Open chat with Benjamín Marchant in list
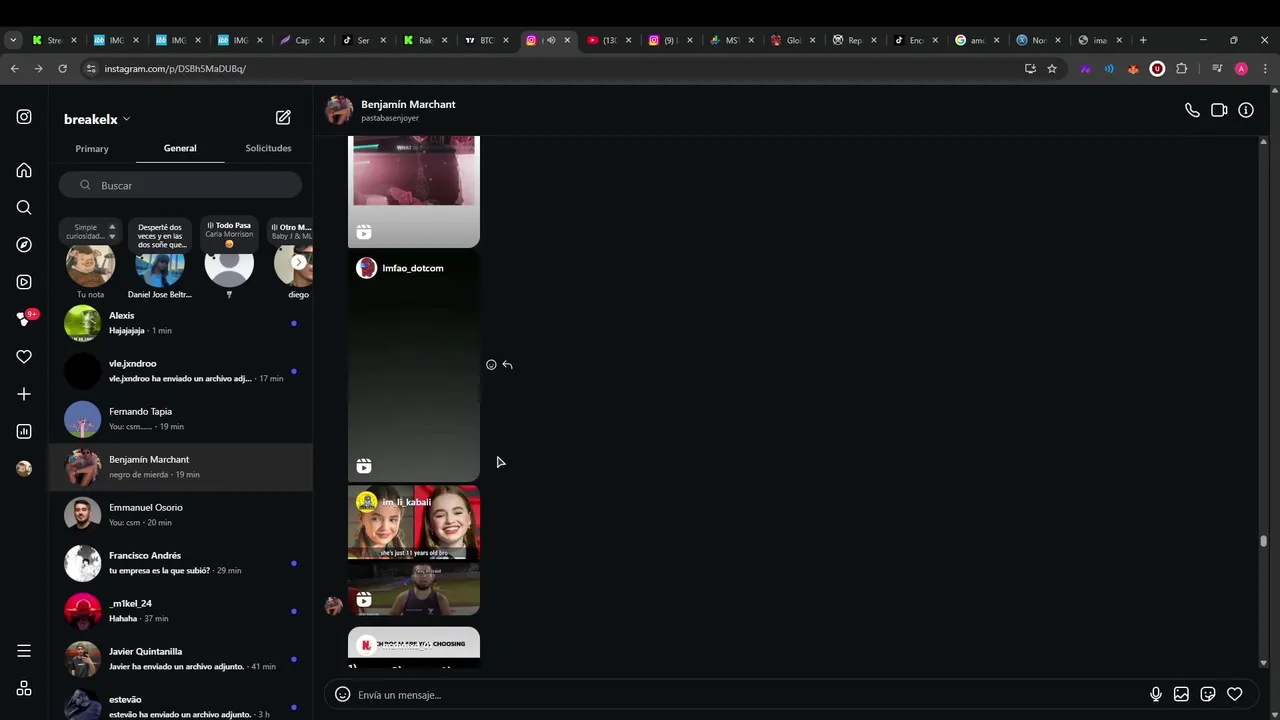This screenshot has width=1280, height=720. (x=180, y=467)
